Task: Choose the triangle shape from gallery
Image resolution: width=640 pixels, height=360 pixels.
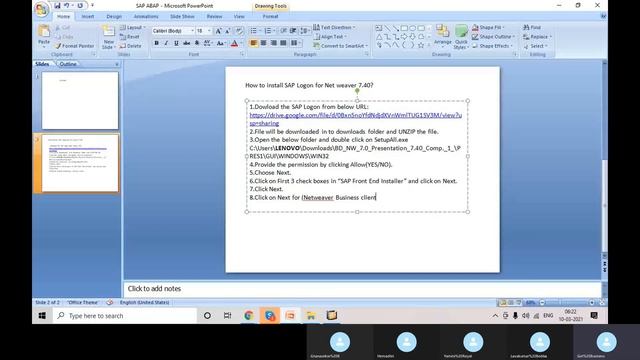Action: click(379, 37)
